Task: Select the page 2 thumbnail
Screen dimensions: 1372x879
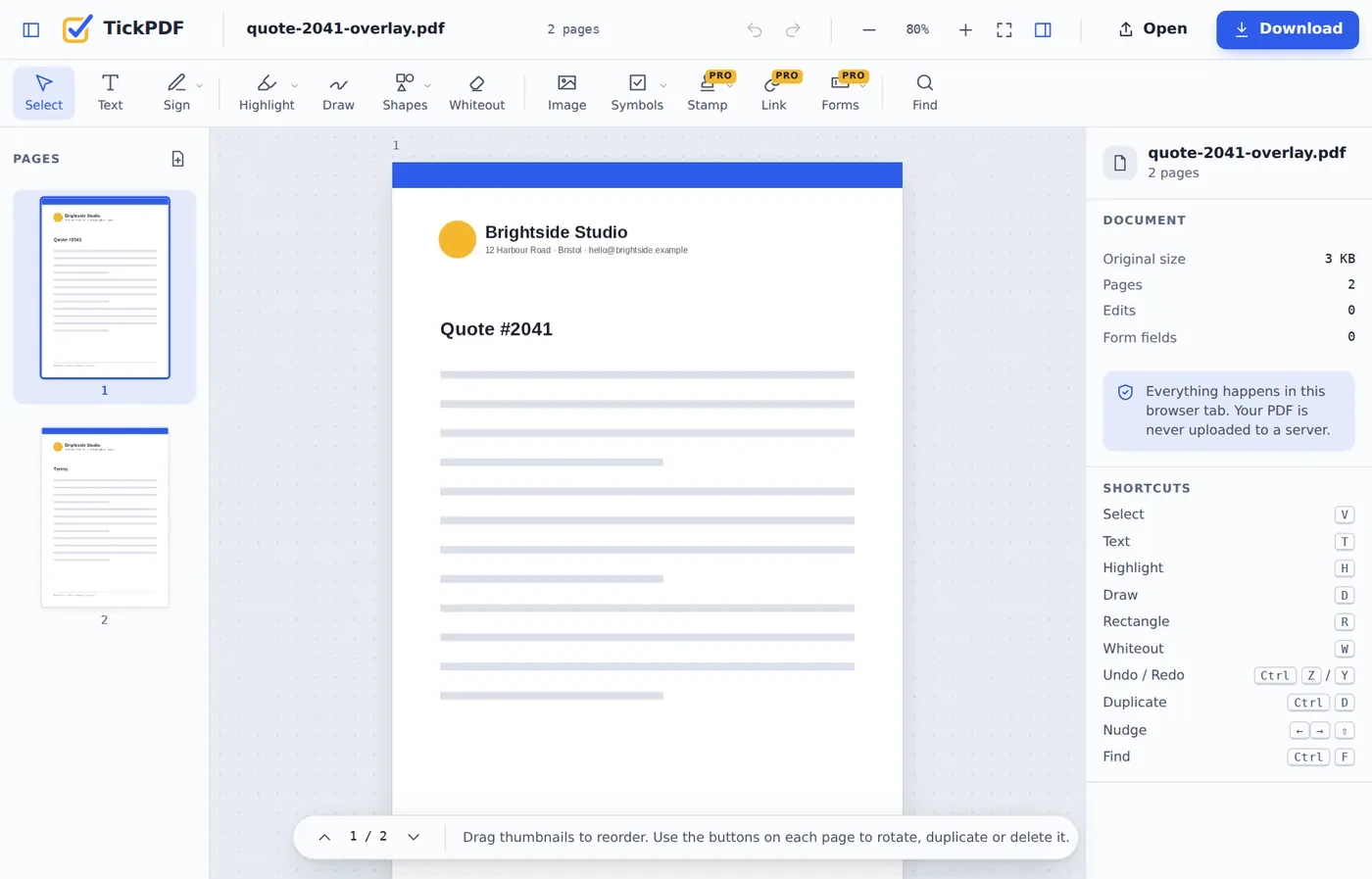Action: (105, 516)
